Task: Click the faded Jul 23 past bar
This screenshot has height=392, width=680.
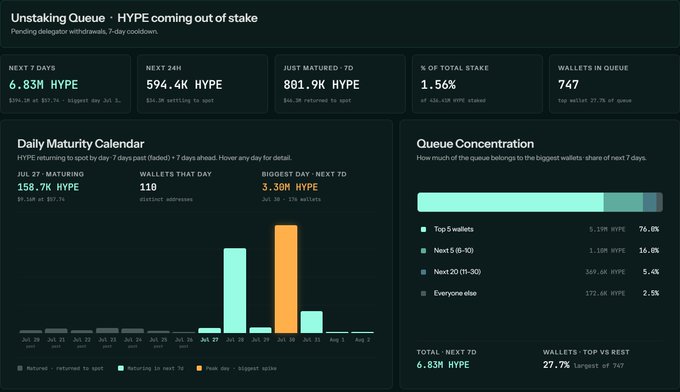Action: click(107, 330)
